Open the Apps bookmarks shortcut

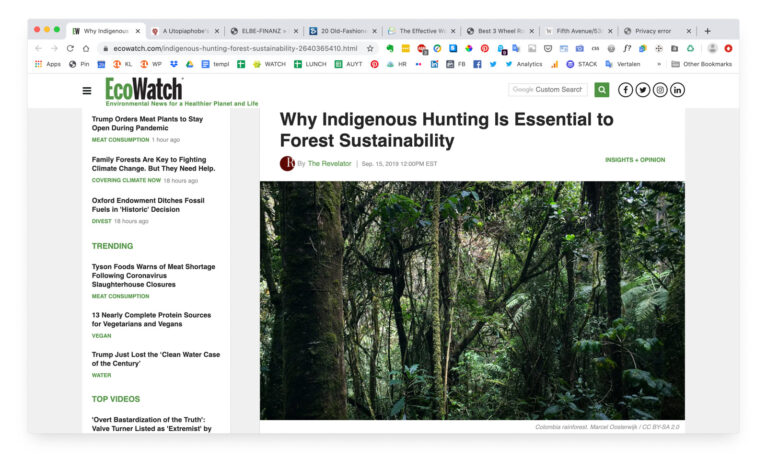[x=47, y=64]
